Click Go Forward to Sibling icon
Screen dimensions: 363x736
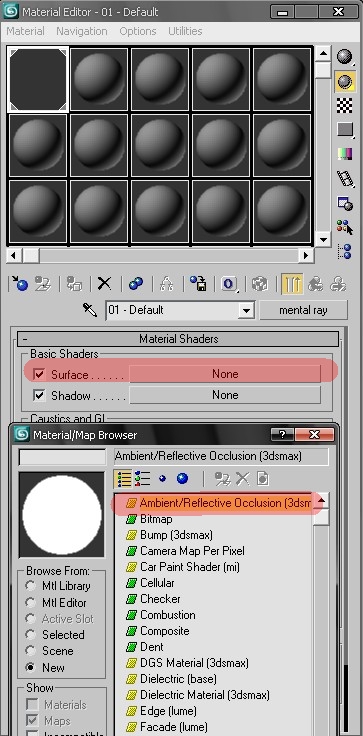click(338, 284)
